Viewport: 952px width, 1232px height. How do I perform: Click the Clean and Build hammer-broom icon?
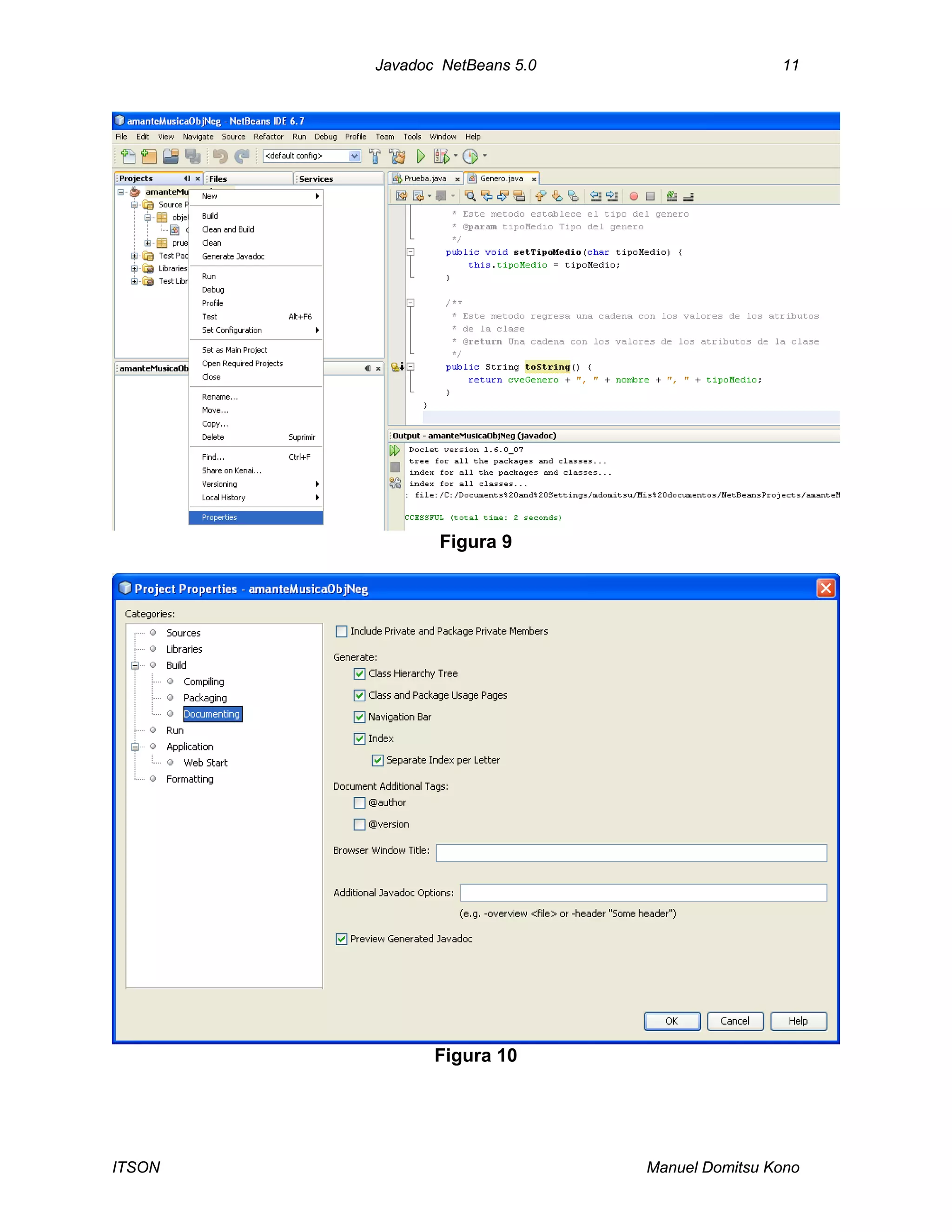pyautogui.click(x=397, y=156)
